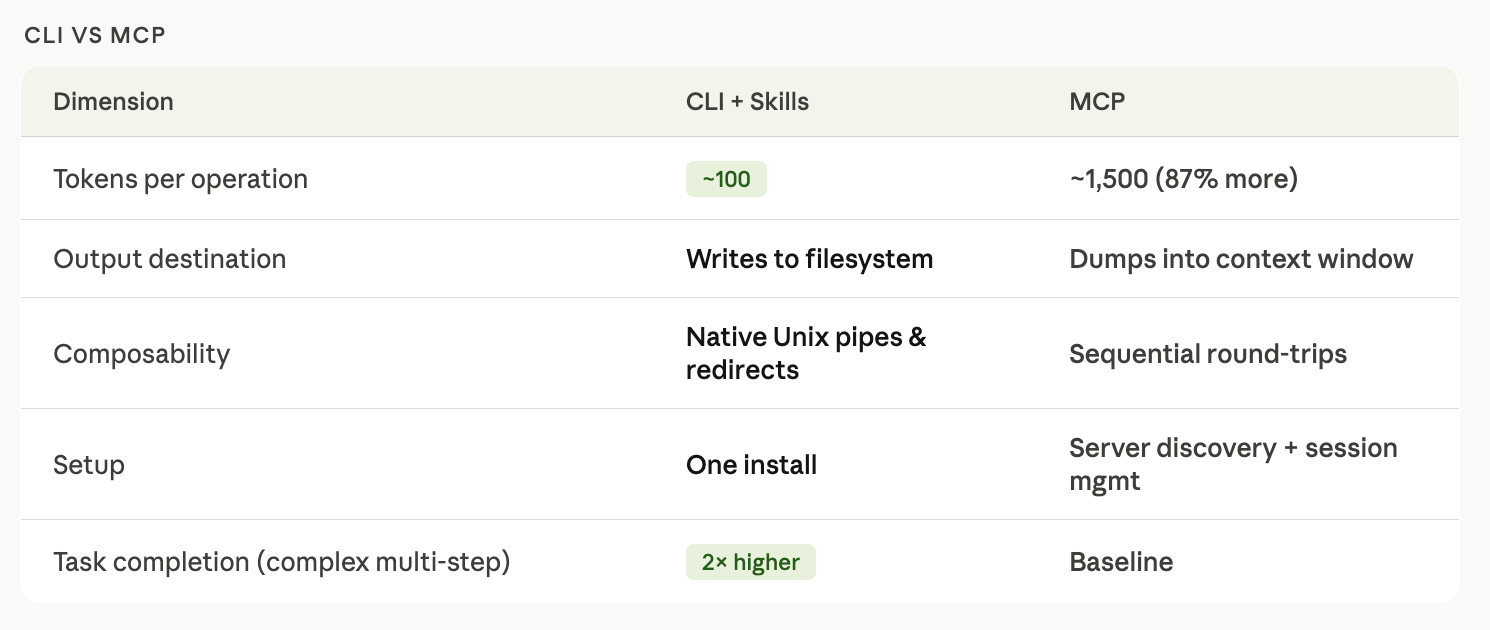Viewport: 1490px width, 630px height.
Task: Select the 'Baseline' cell
Action: point(1121,562)
